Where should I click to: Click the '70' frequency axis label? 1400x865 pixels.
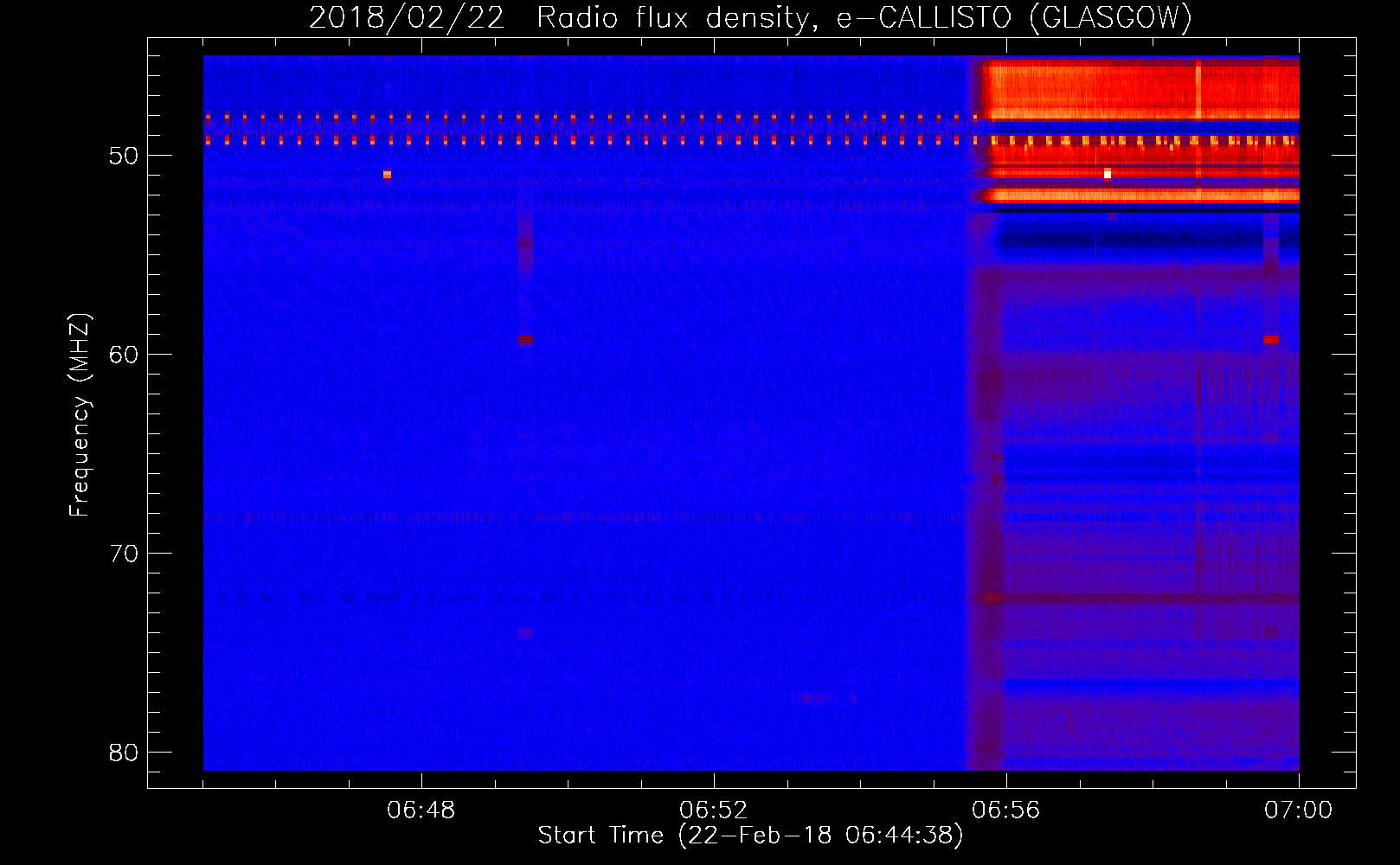tap(125, 554)
